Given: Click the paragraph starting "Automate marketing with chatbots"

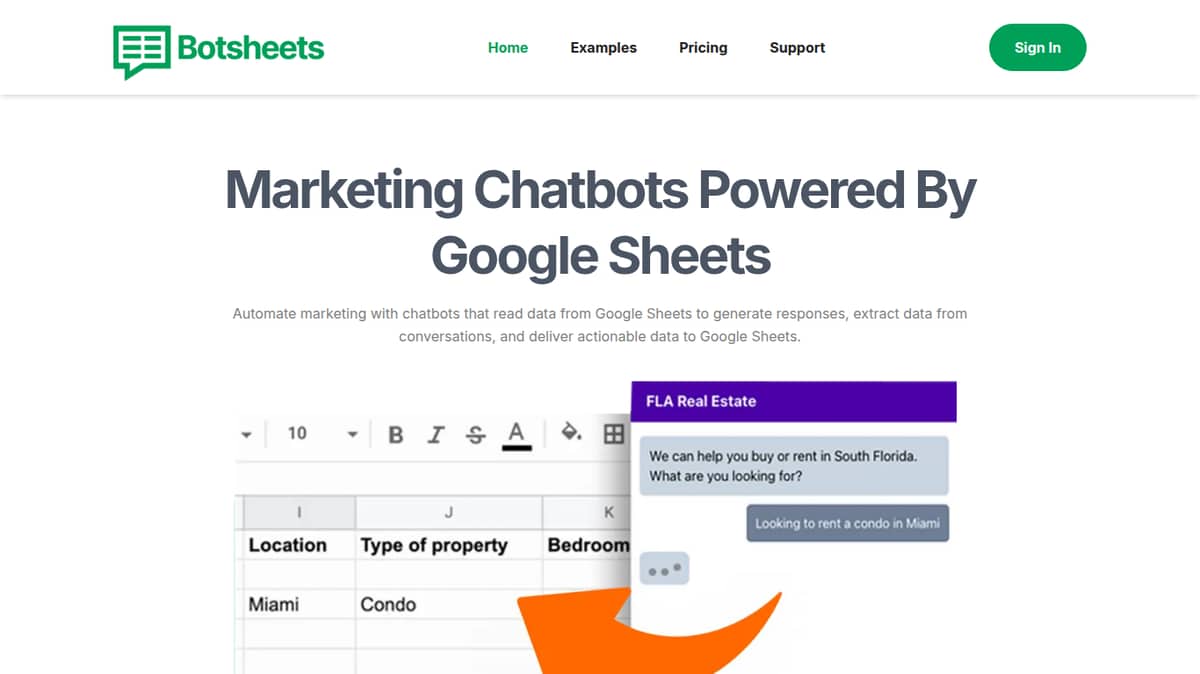Looking at the screenshot, I should click(600, 325).
